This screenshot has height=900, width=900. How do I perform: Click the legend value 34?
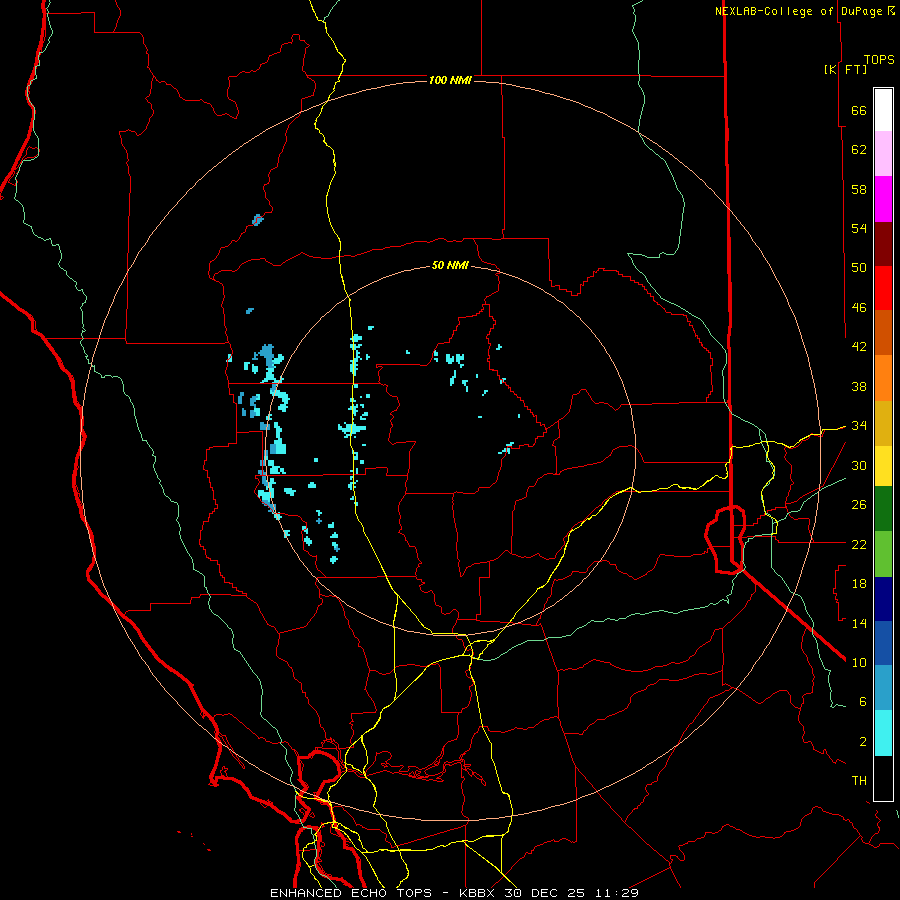tap(859, 426)
